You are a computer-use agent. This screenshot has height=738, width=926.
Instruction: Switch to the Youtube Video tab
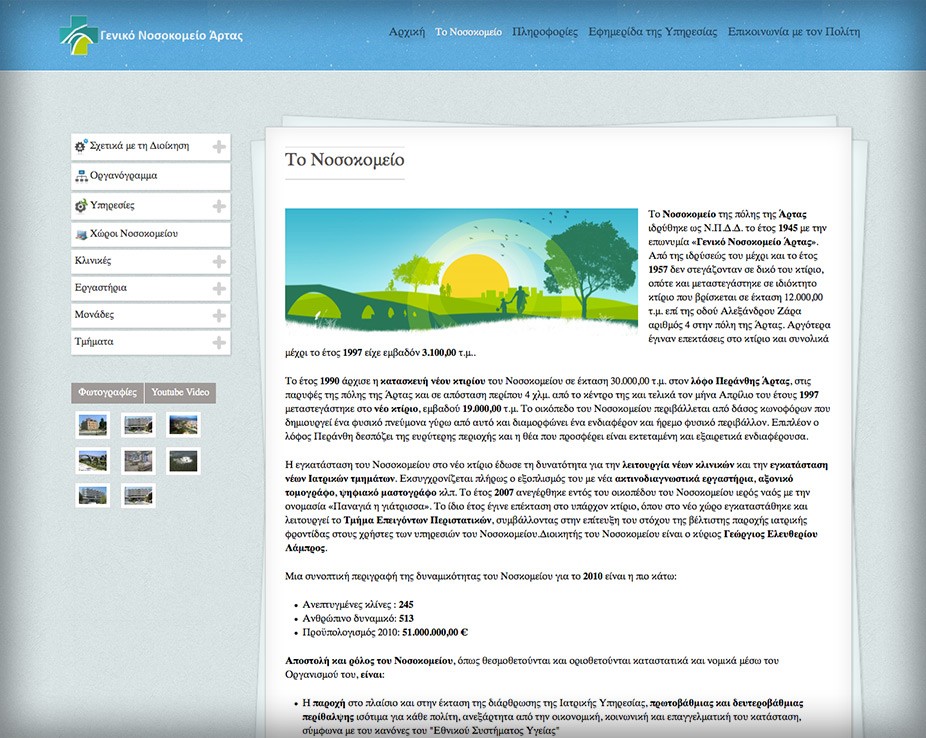[x=180, y=393]
